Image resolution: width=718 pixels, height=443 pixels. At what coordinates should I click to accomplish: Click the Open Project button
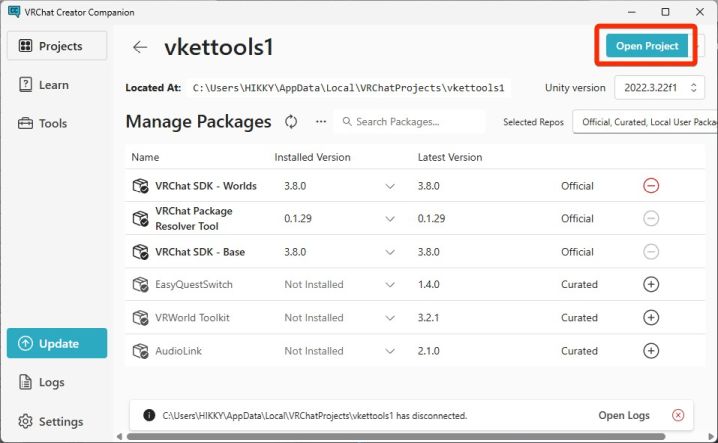point(647,46)
